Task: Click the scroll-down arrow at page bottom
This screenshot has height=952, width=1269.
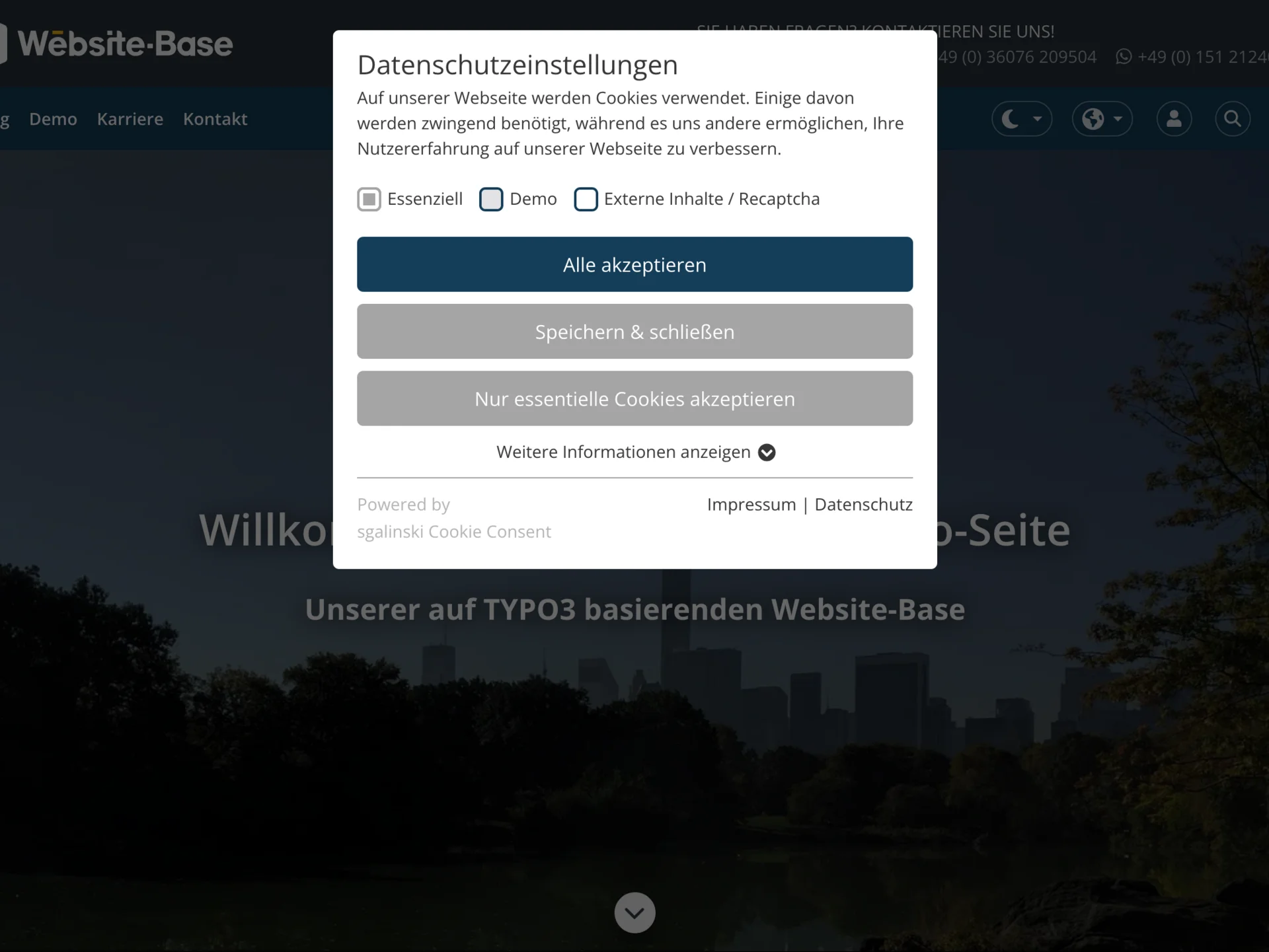Action: (634, 912)
